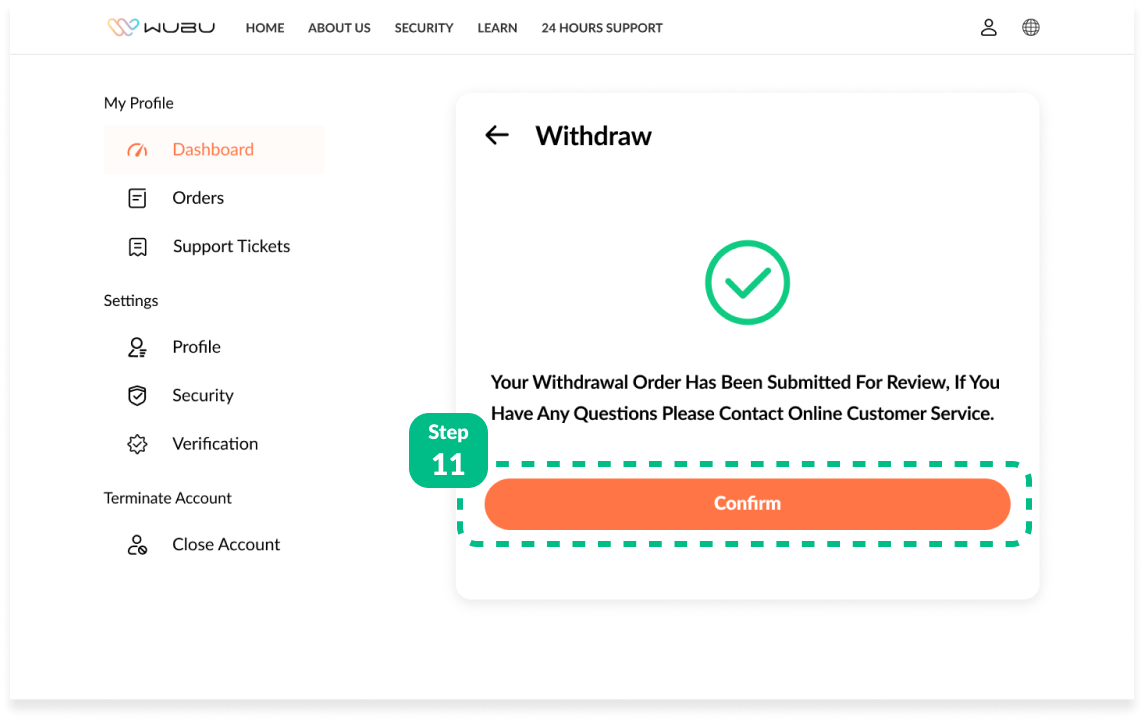1144x720 pixels.
Task: Click the Support Tickets receipt icon
Action: click(137, 247)
